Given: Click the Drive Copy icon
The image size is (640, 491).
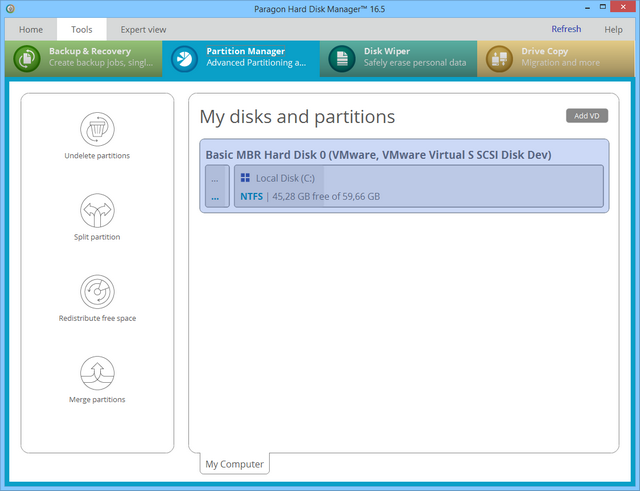Looking at the screenshot, I should (499, 58).
